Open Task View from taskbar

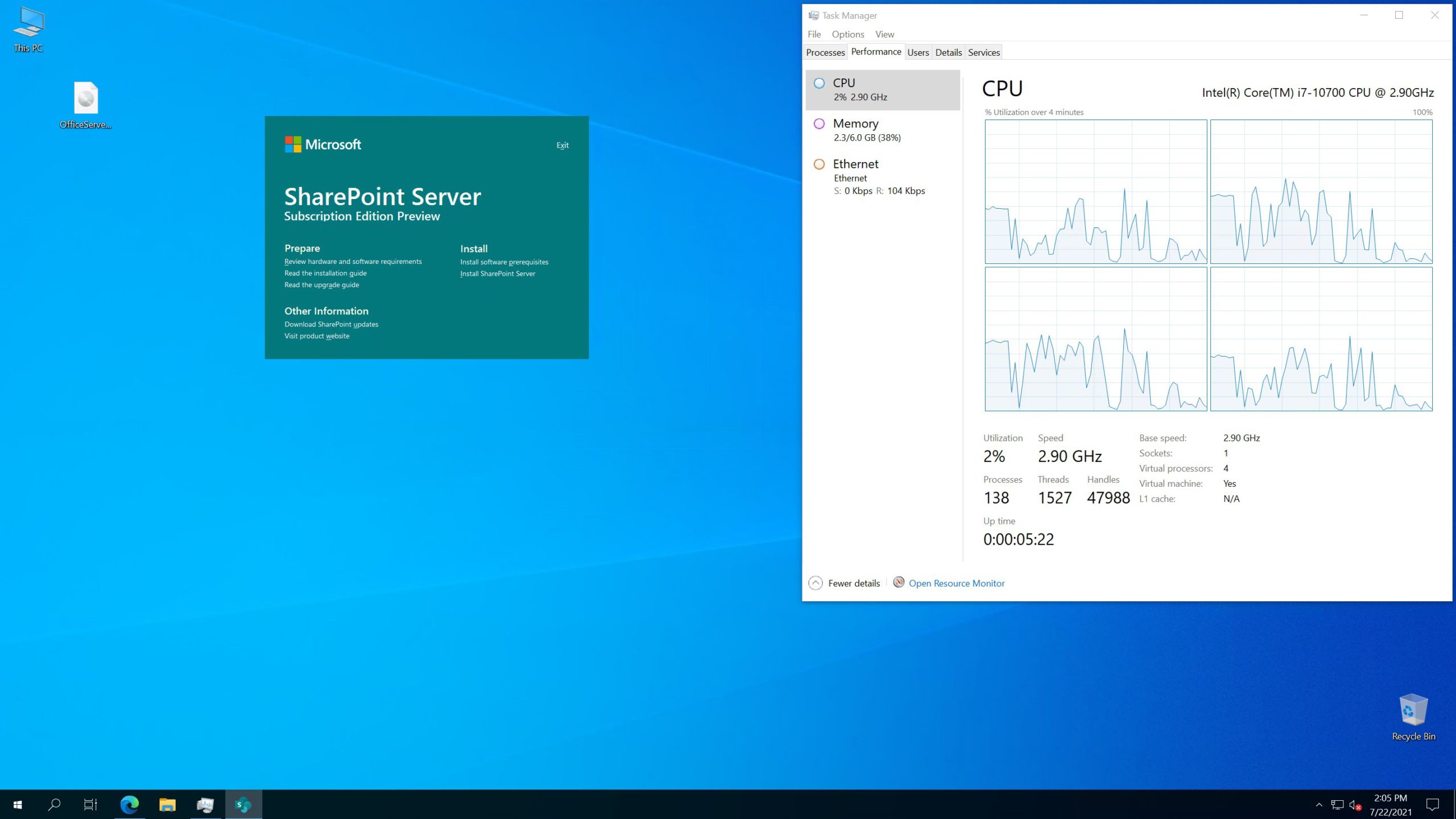[91, 805]
